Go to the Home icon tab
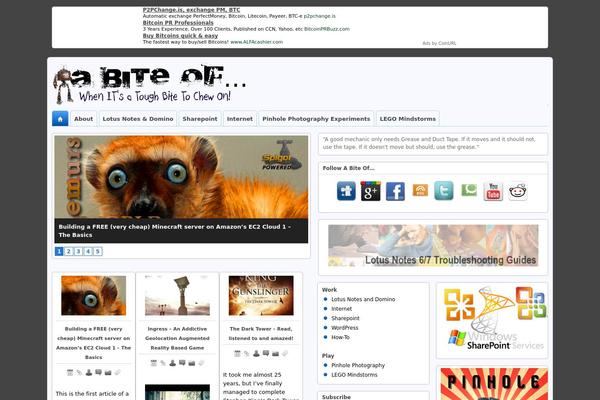Screen dimensions: 600x400 pos(60,119)
